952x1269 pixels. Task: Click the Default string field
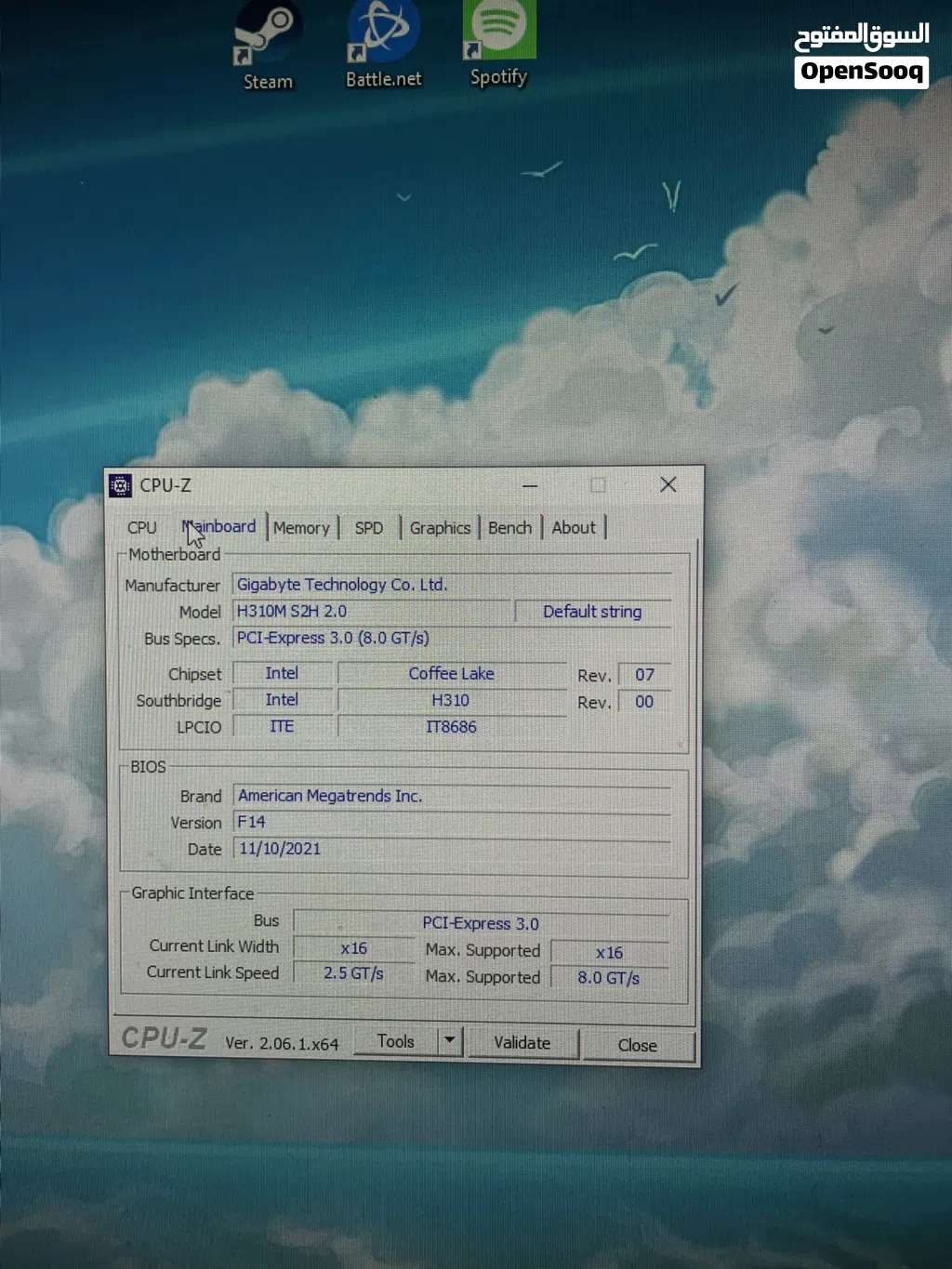[x=592, y=611]
